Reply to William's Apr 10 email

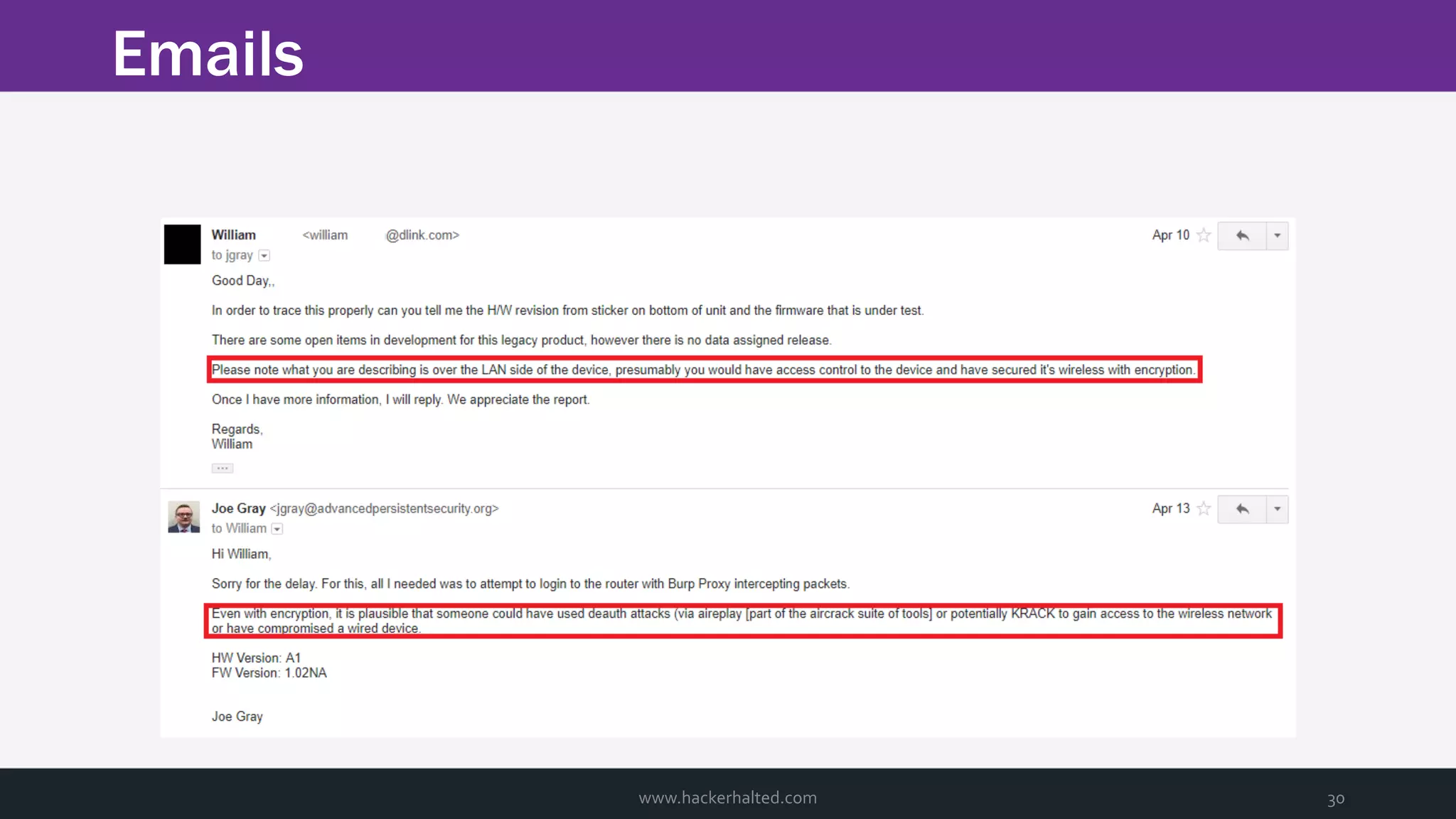(x=1242, y=235)
